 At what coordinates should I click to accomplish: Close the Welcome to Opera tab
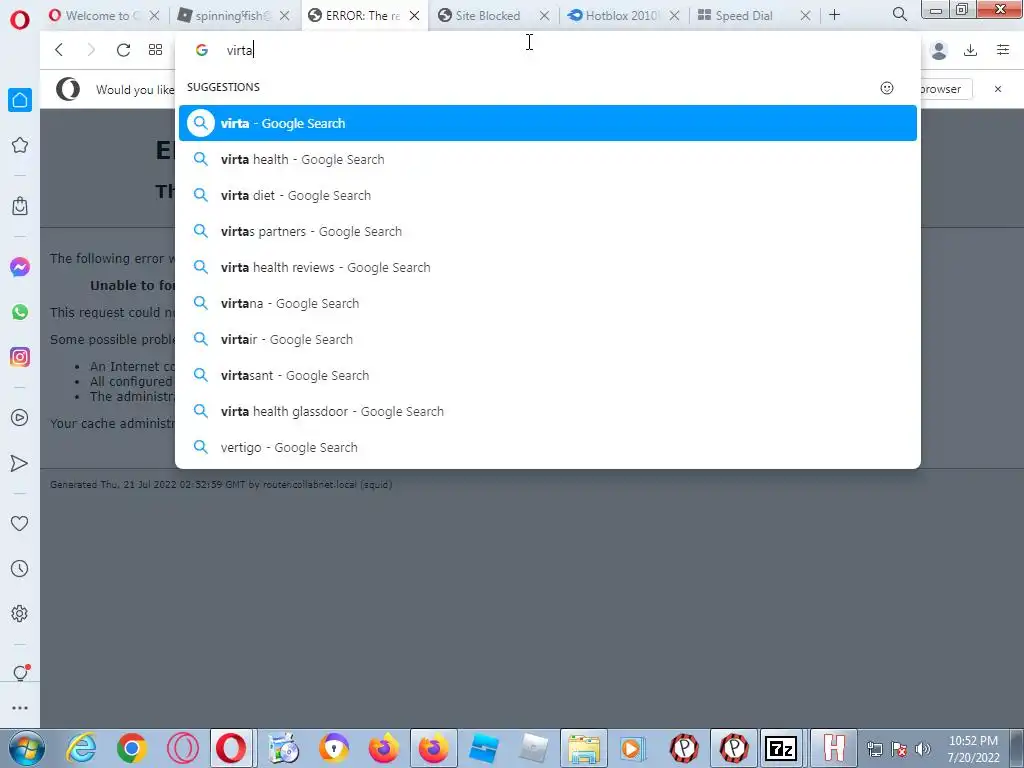pos(154,16)
